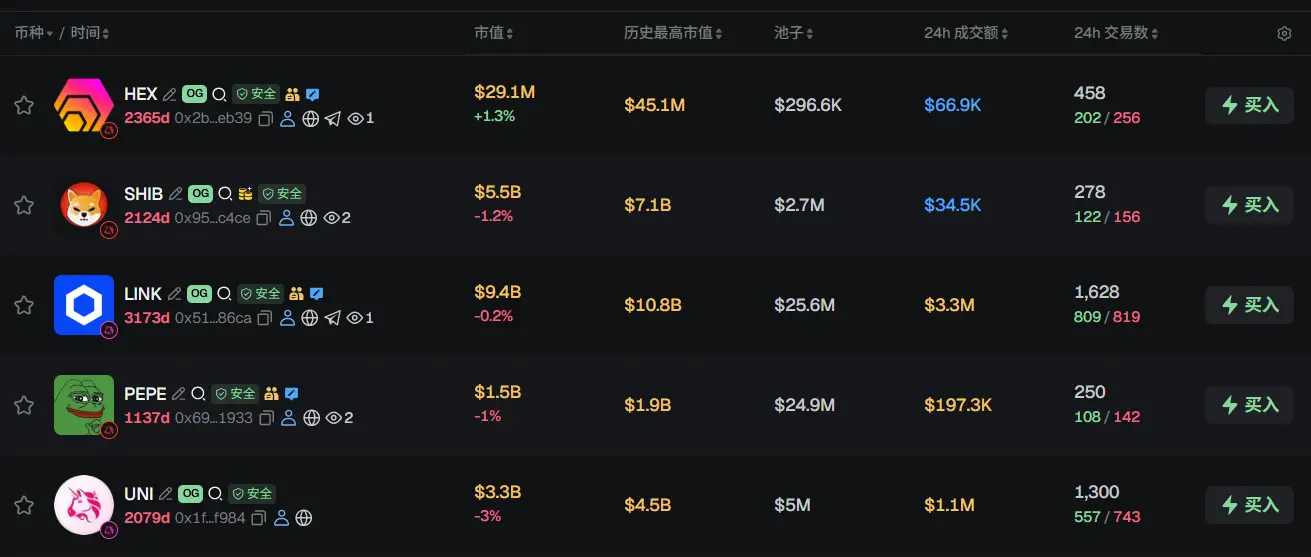Image resolution: width=1311 pixels, height=557 pixels.
Task: Click the search icon in UNI row
Action: pos(216,494)
